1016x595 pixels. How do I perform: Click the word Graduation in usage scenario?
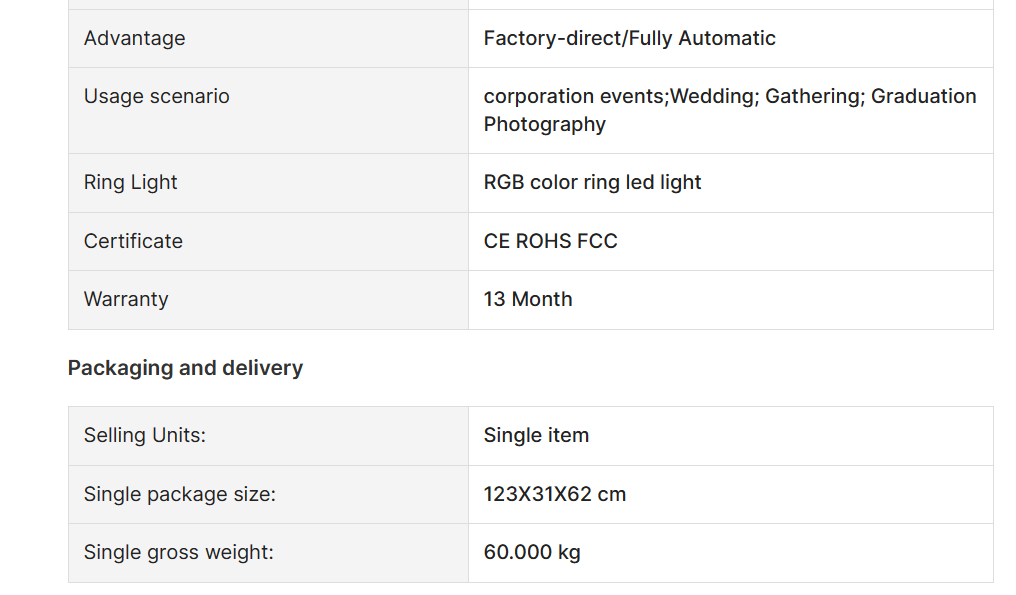coord(923,96)
